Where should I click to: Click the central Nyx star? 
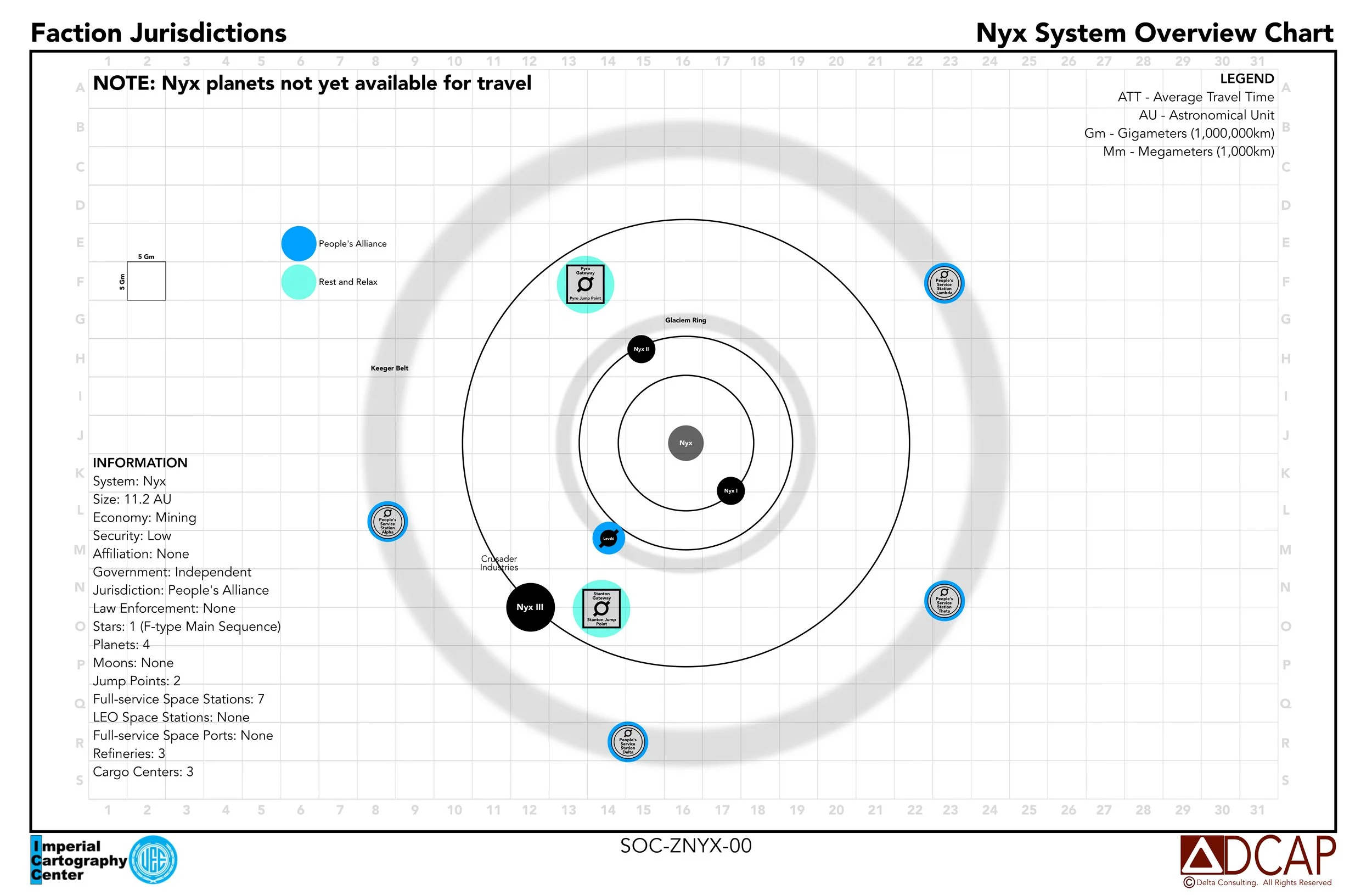pyautogui.click(x=685, y=443)
